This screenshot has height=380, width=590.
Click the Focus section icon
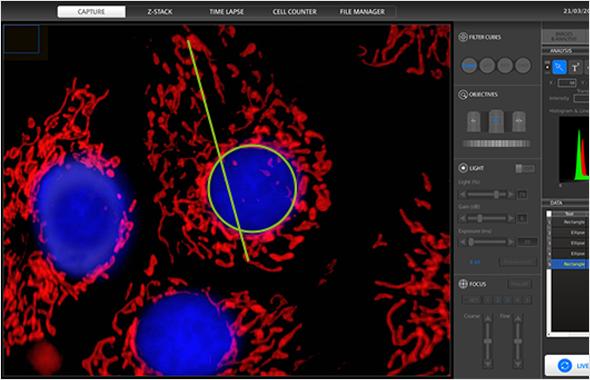(463, 284)
